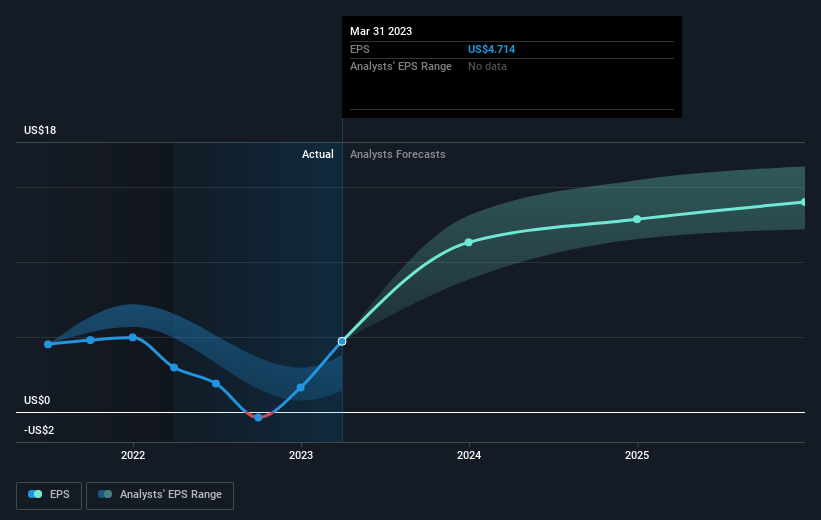
Task: Click the EPS data point at start of 2022
Action: 132,337
